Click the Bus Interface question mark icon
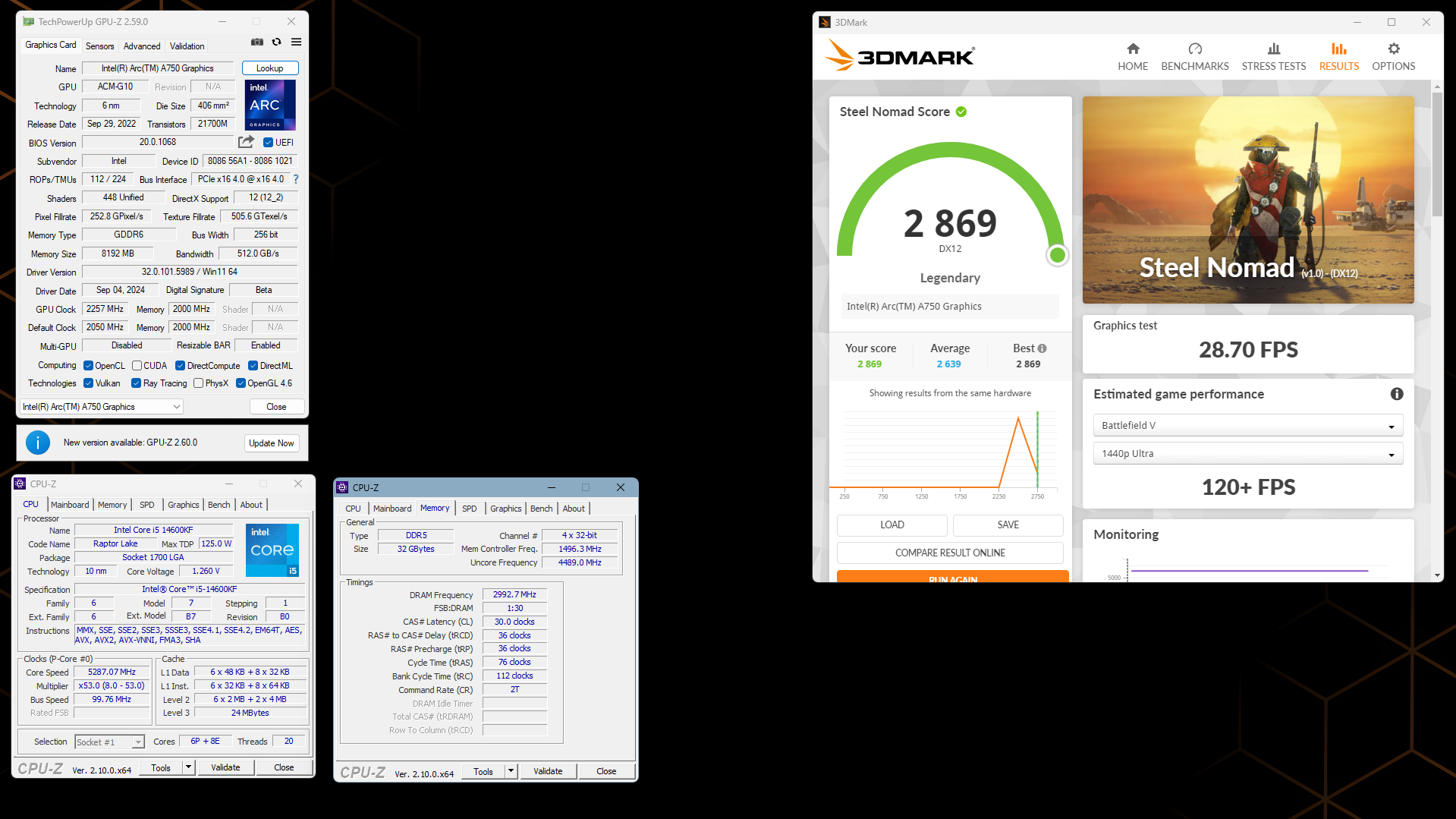This screenshot has height=819, width=1456. (296, 180)
